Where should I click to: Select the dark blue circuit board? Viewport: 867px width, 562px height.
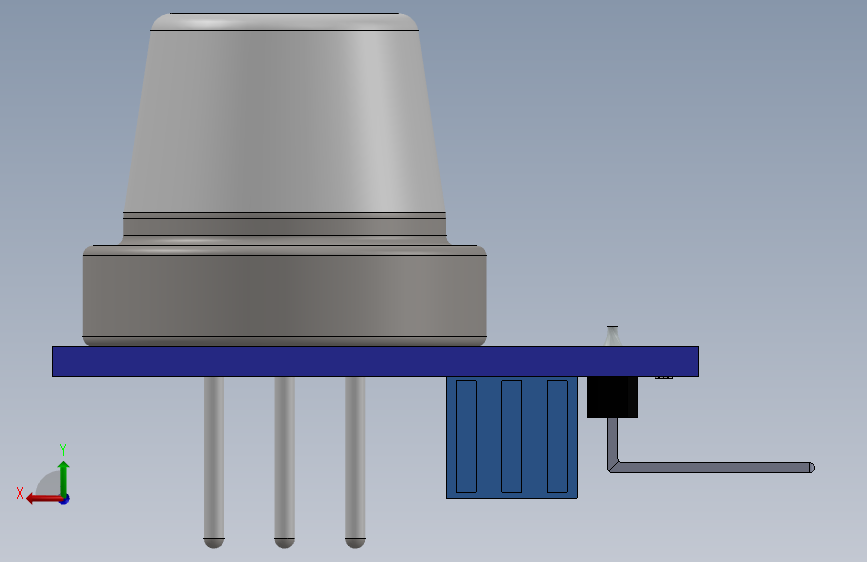pos(375,361)
